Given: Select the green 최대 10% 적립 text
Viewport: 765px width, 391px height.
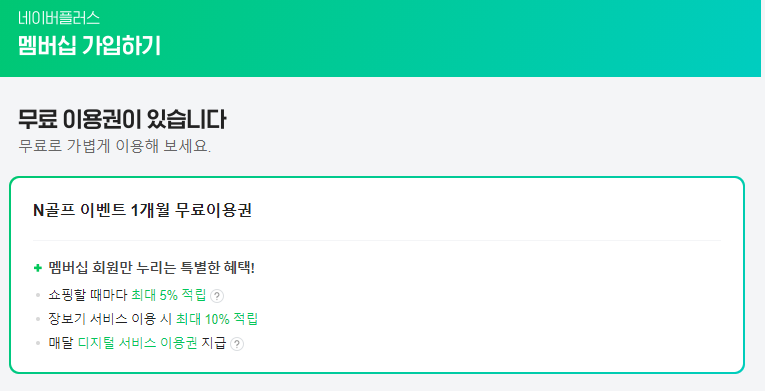Looking at the screenshot, I should pyautogui.click(x=217, y=319).
